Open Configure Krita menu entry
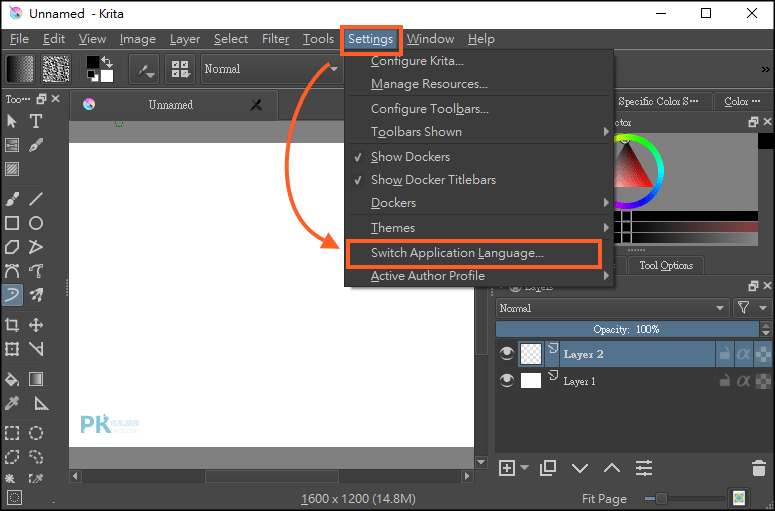 tap(479, 61)
